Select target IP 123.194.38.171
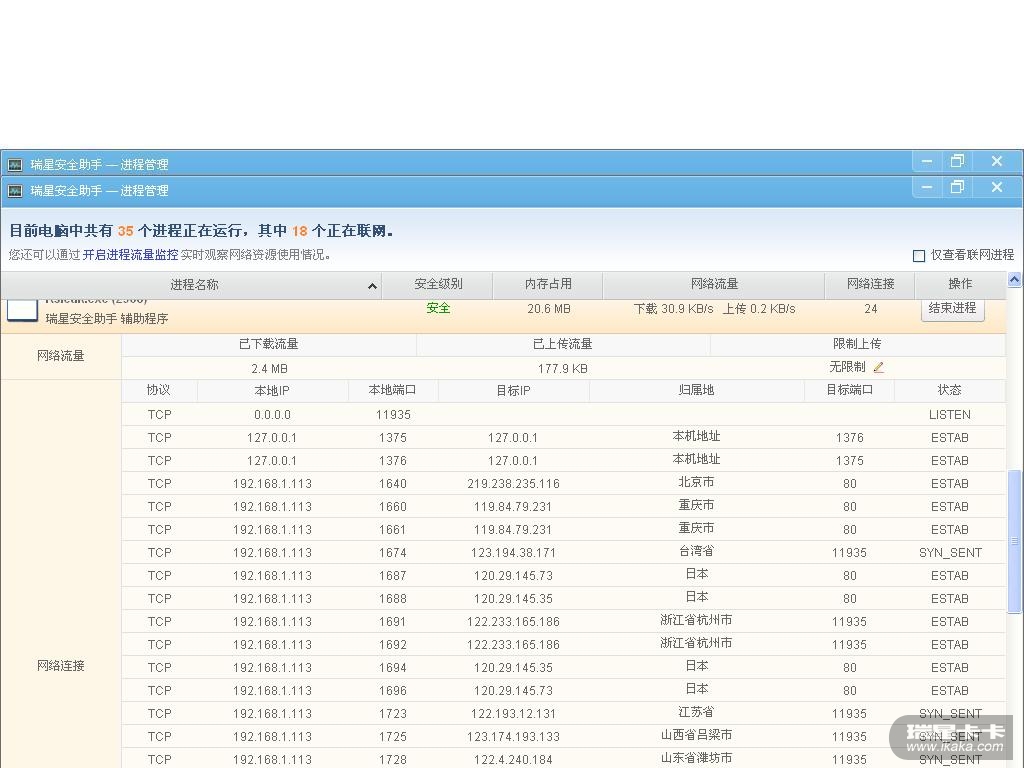This screenshot has width=1024, height=768. point(513,552)
